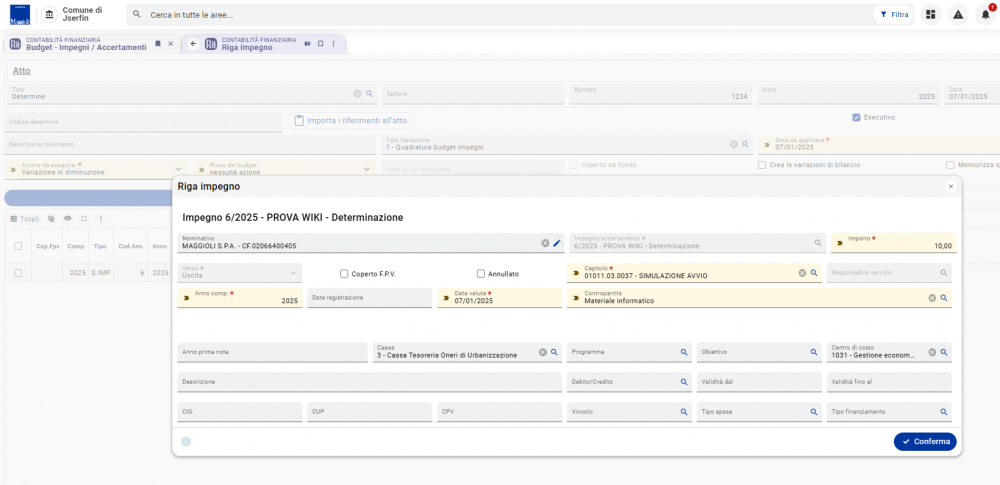This screenshot has width=1000, height=485.
Task: Click the Cerca in tutte le aree search field
Action: tap(497, 15)
